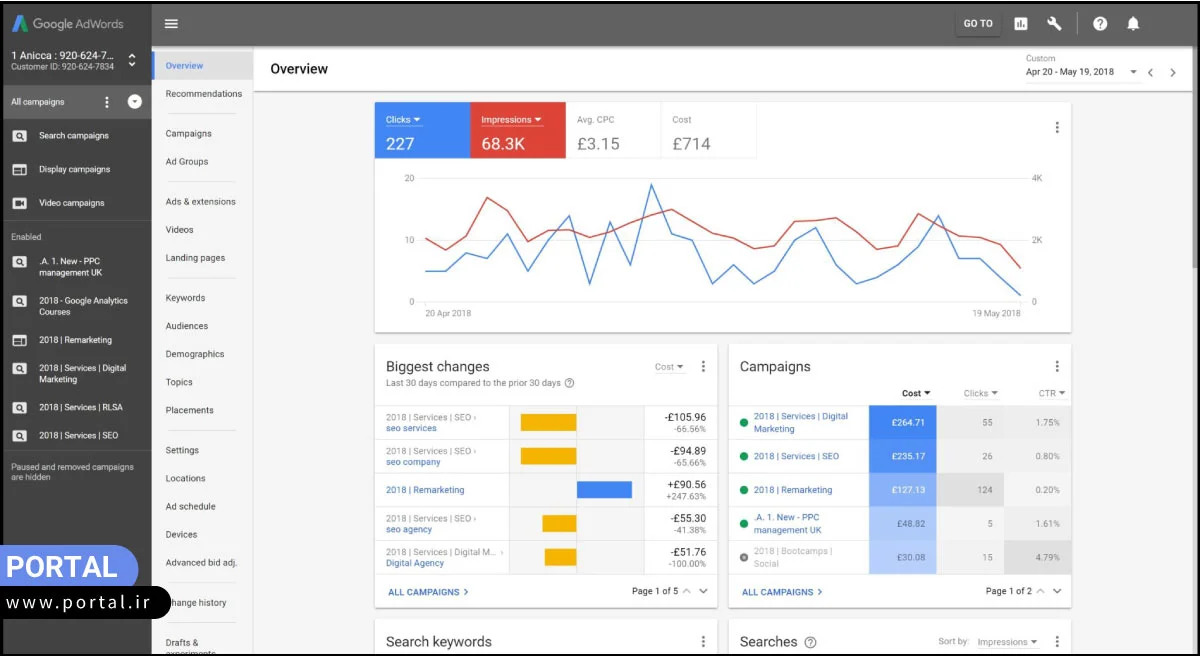The height and width of the screenshot is (656, 1200).
Task: Click ALL CAMPAIGNS link under Biggest changes
Action: click(x=428, y=592)
